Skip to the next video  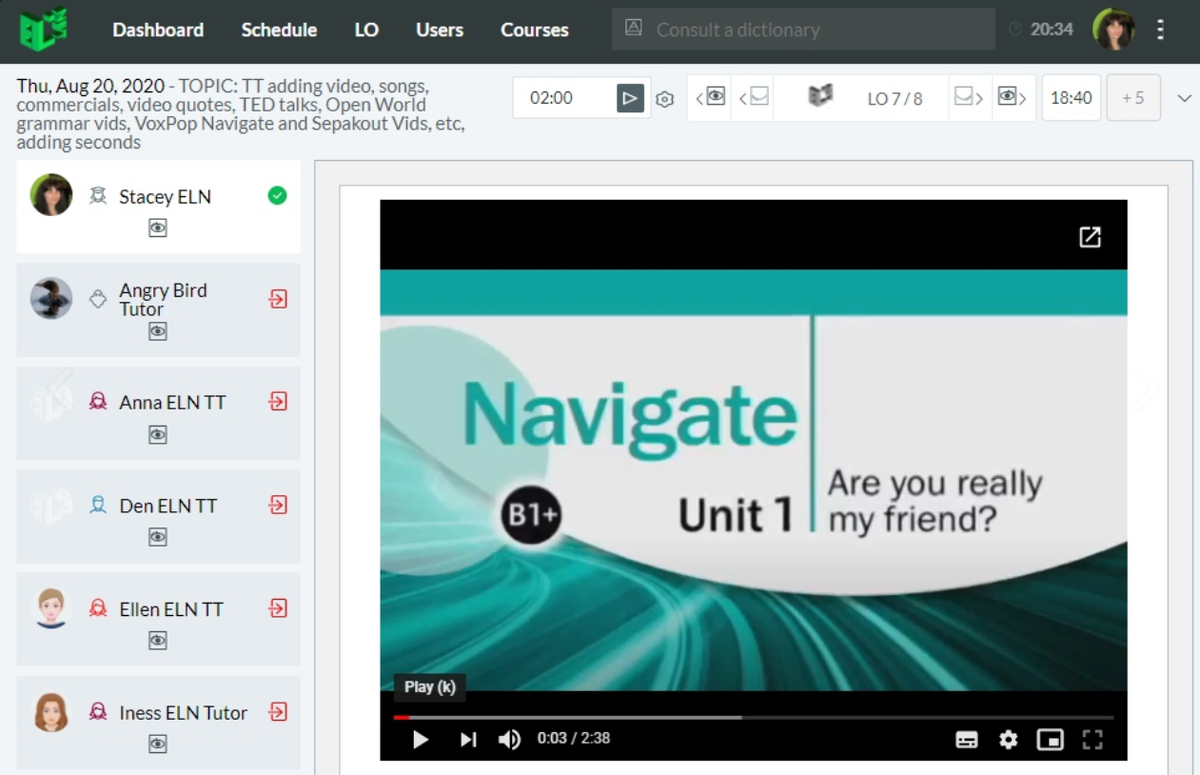click(468, 739)
